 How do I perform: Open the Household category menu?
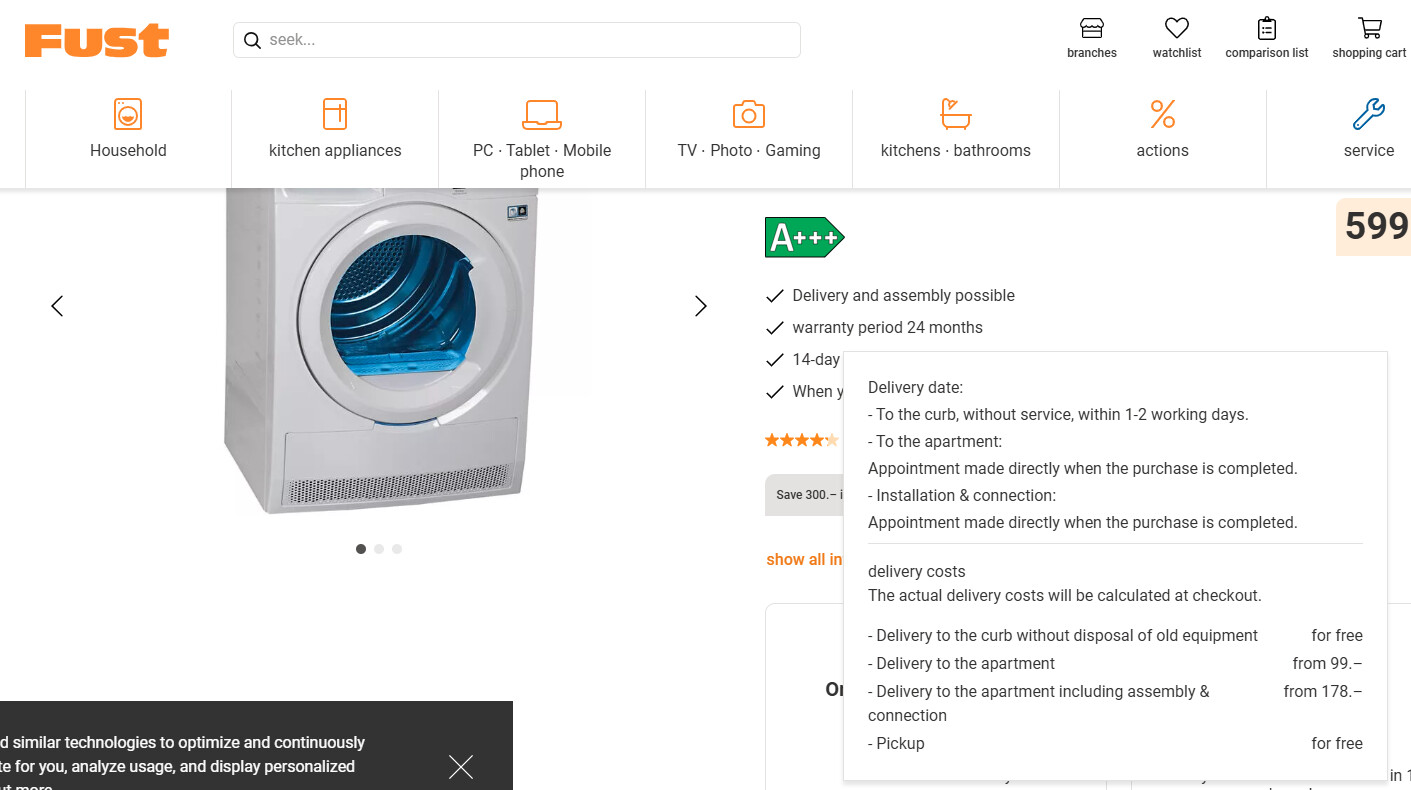128,130
